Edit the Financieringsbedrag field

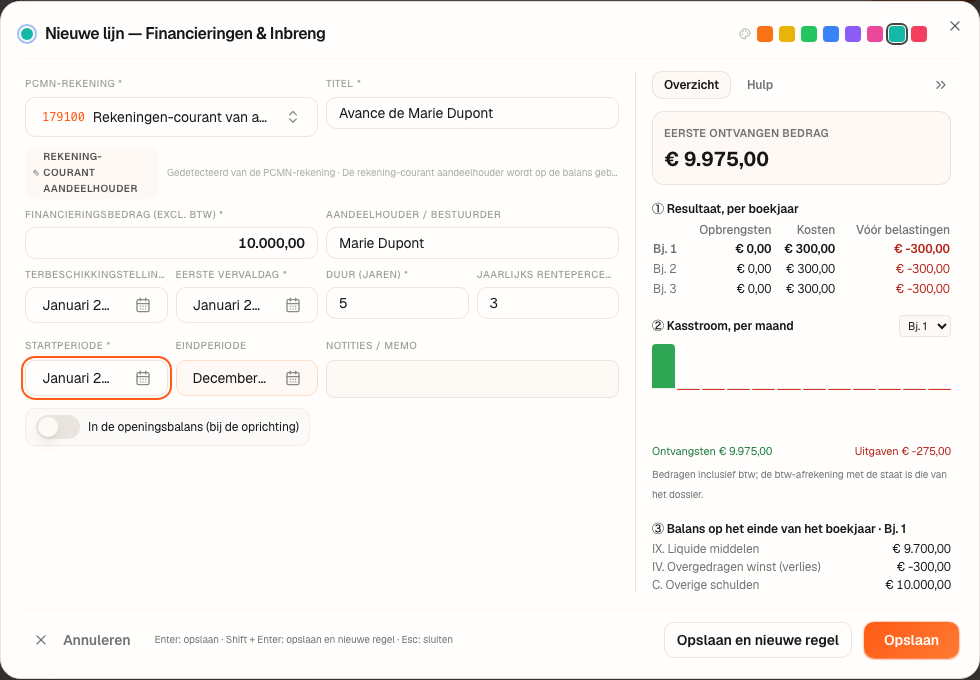171,243
